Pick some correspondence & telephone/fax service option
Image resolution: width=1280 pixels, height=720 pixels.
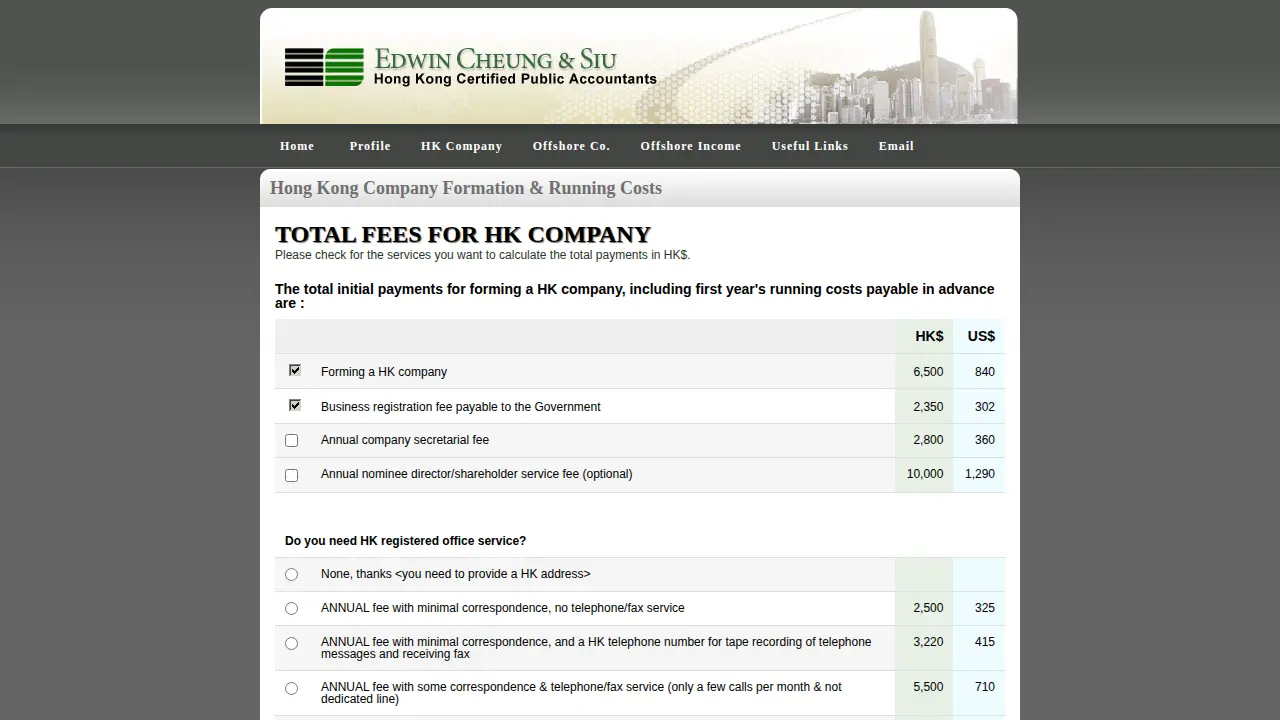291,688
